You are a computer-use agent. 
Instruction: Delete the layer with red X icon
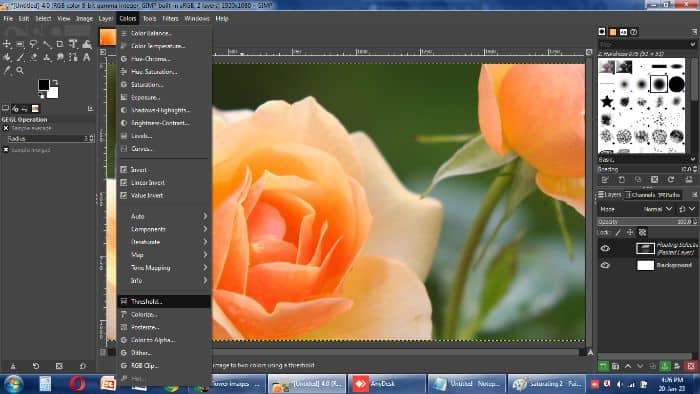pos(691,366)
